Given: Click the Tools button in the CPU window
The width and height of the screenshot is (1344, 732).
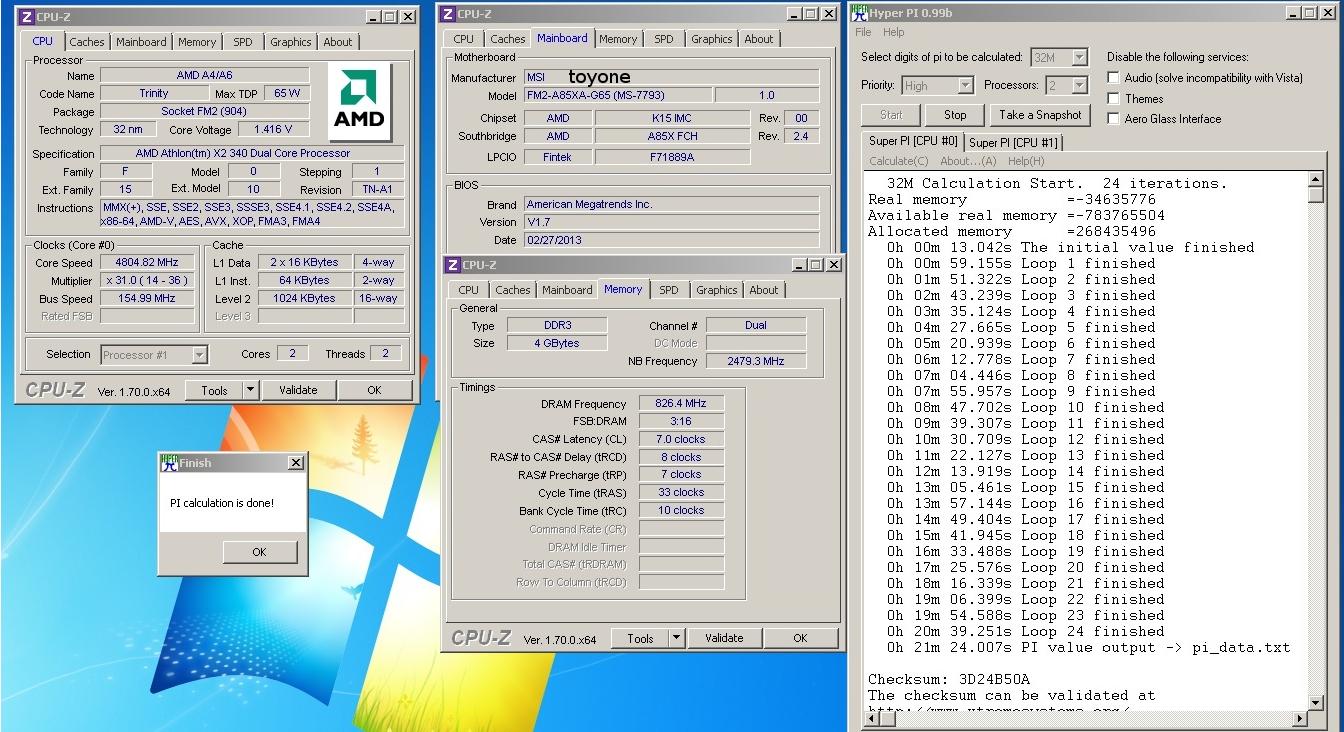Looking at the screenshot, I should click(x=214, y=390).
